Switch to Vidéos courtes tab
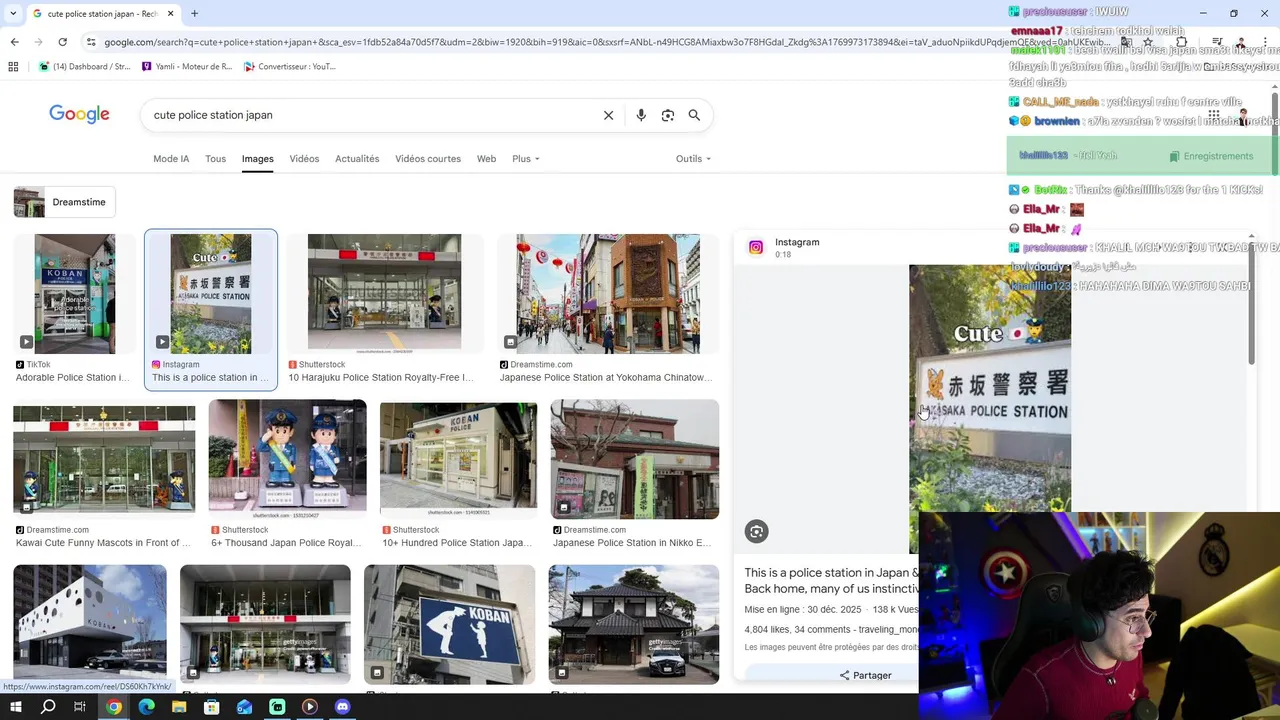 click(428, 159)
